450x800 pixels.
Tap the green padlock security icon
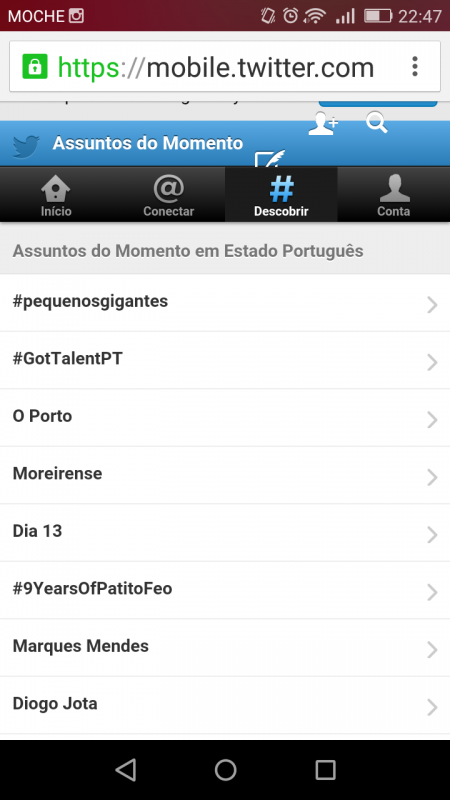click(35, 66)
